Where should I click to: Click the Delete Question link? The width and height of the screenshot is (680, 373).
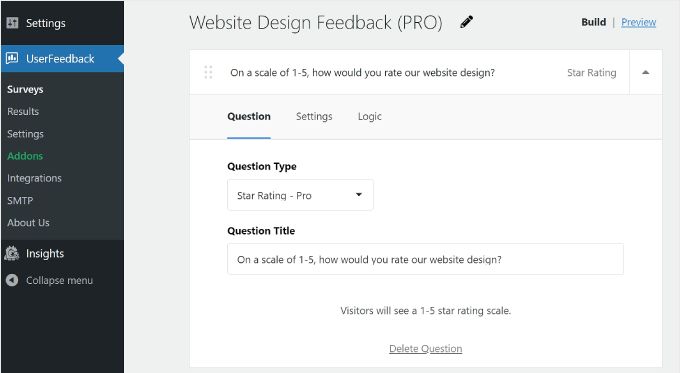[x=425, y=349]
